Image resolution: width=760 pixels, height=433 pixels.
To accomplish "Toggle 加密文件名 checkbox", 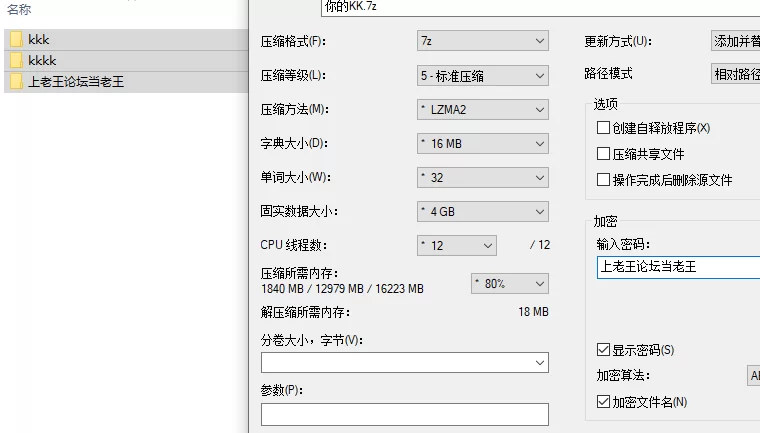I will [x=603, y=401].
